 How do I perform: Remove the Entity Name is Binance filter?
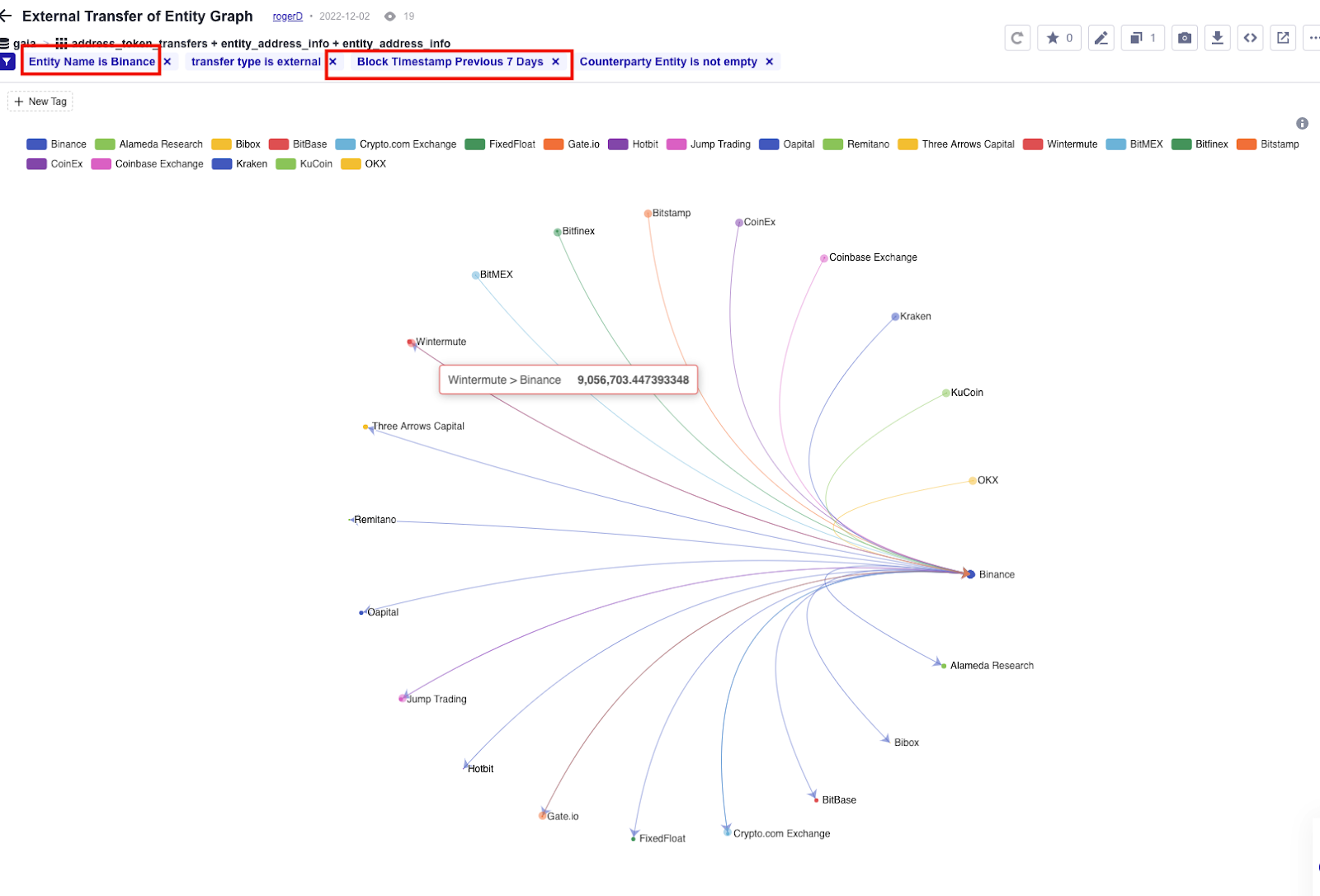tap(167, 61)
